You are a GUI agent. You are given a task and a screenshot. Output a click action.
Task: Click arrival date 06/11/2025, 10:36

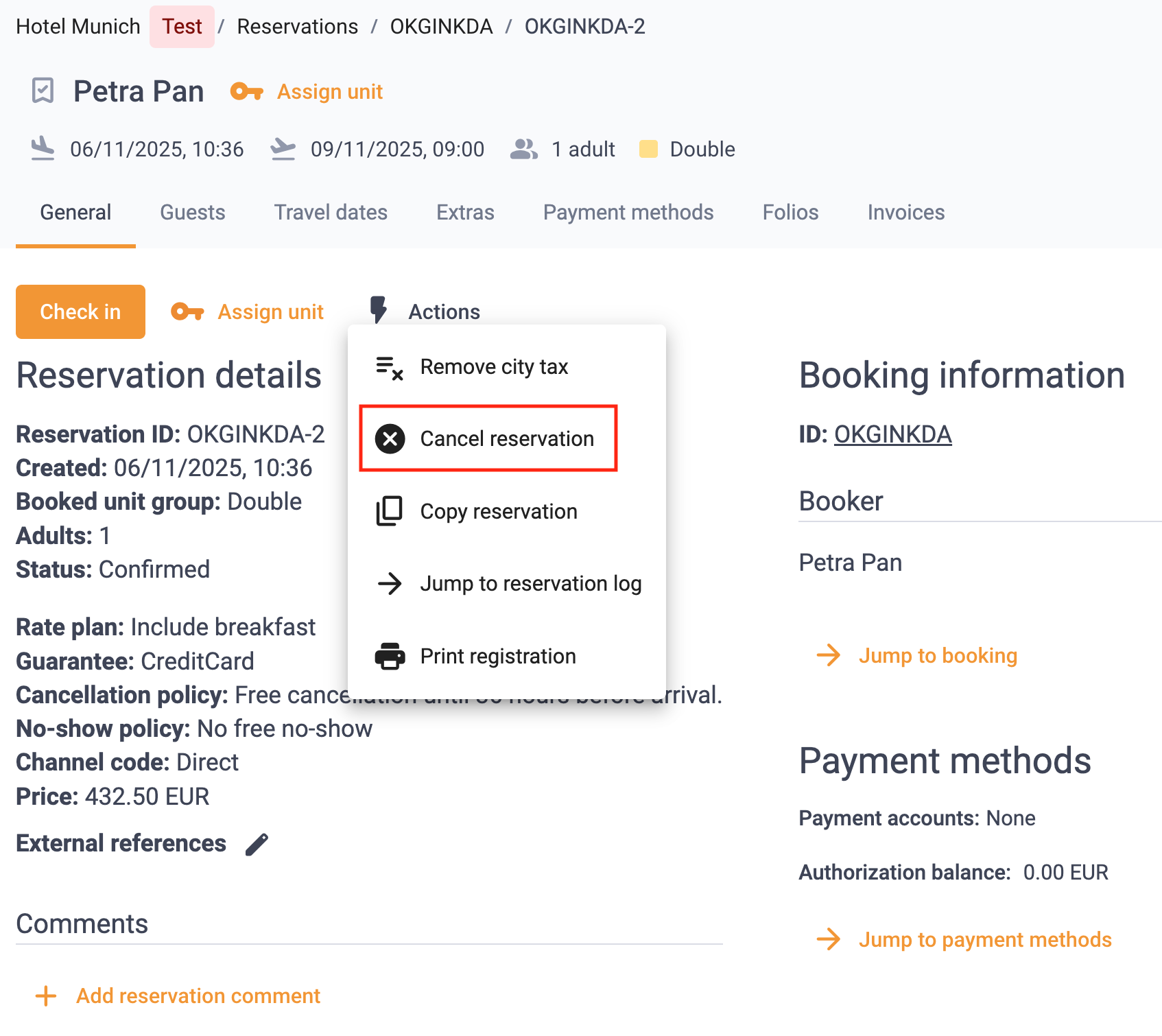tap(157, 149)
